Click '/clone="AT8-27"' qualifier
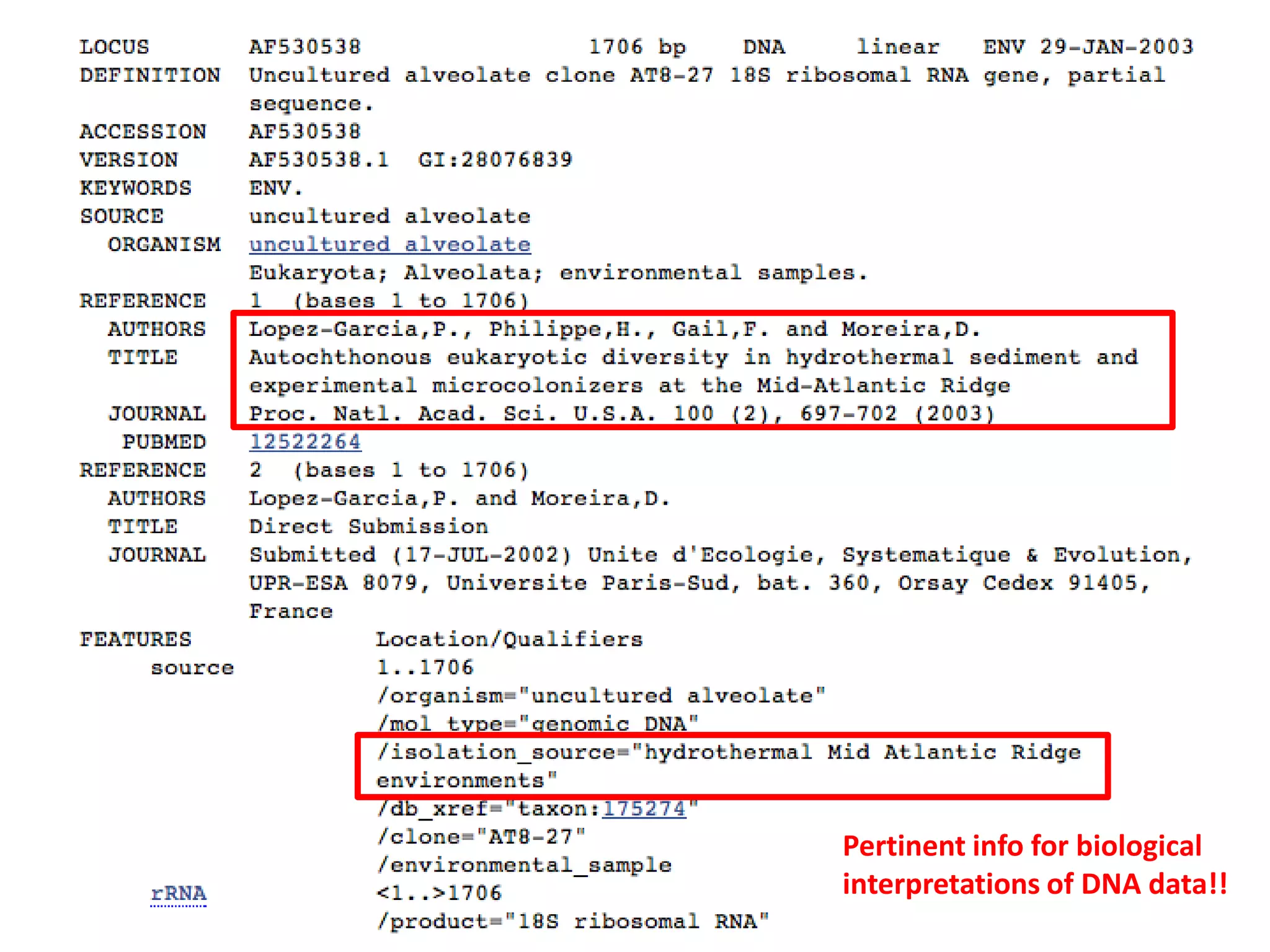Screen dimensions: 1270x952 pos(481,837)
